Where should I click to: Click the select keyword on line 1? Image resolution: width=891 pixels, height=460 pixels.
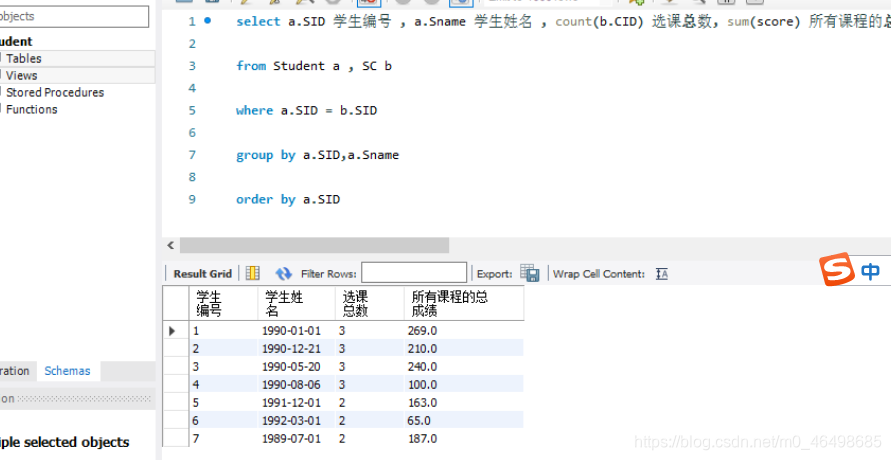(x=259, y=22)
